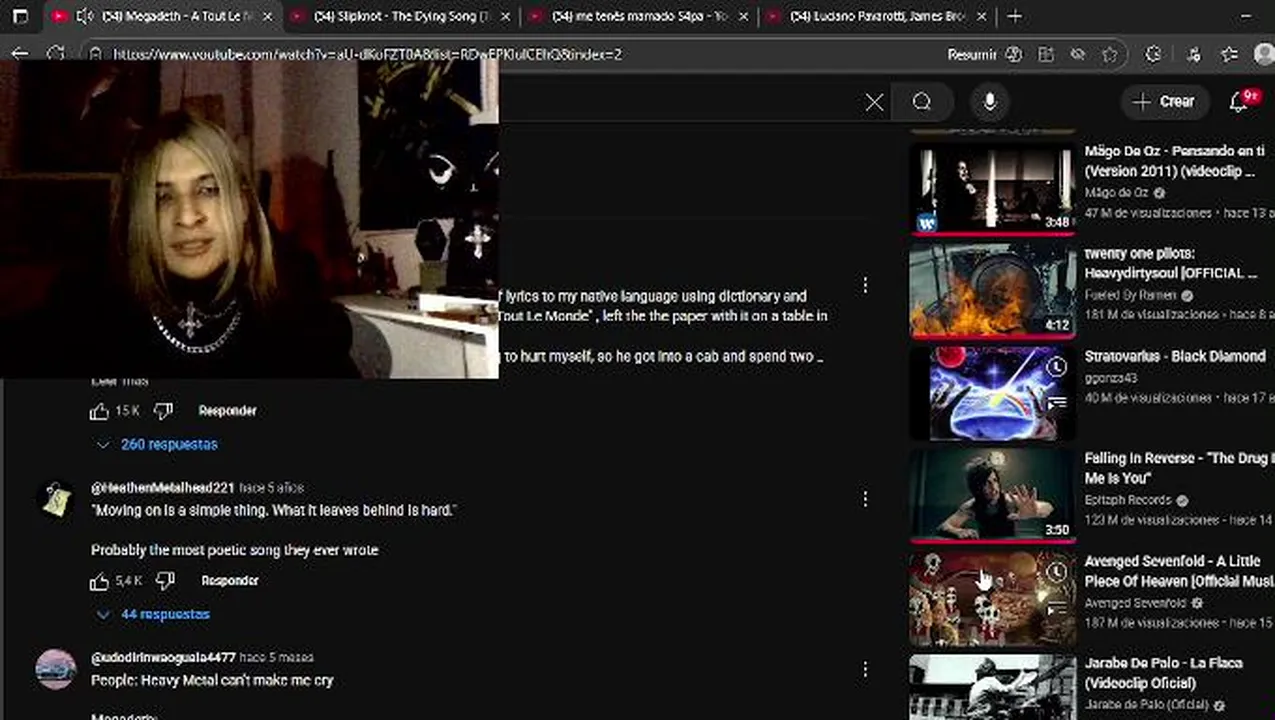Open browser extensions icon

coord(1153,54)
